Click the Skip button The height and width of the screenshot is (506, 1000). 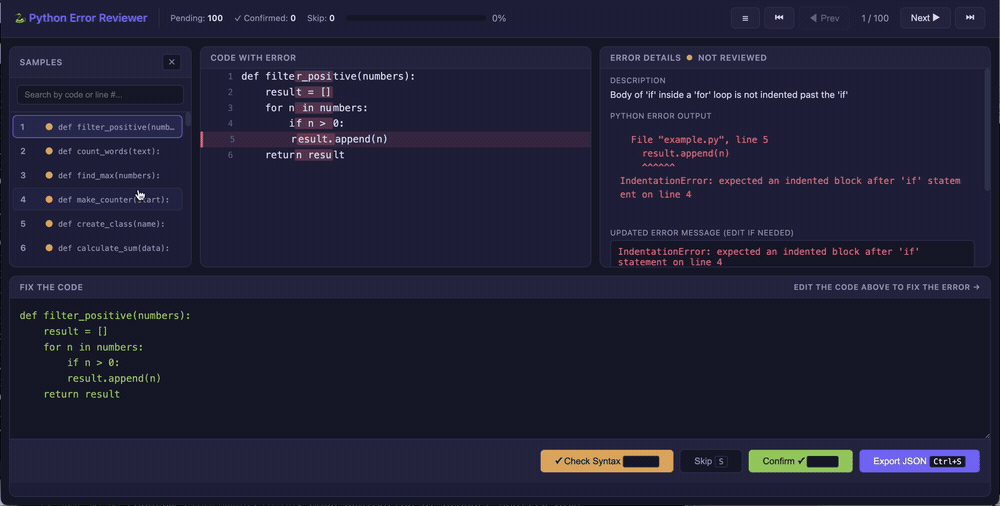[710, 461]
